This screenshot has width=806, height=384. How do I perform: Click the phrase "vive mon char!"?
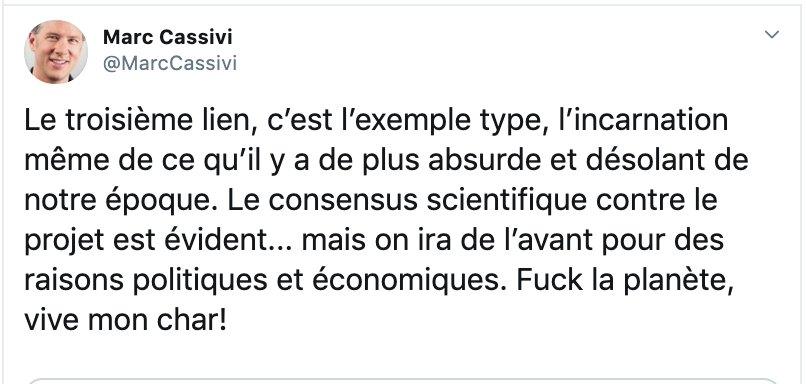(x=125, y=320)
